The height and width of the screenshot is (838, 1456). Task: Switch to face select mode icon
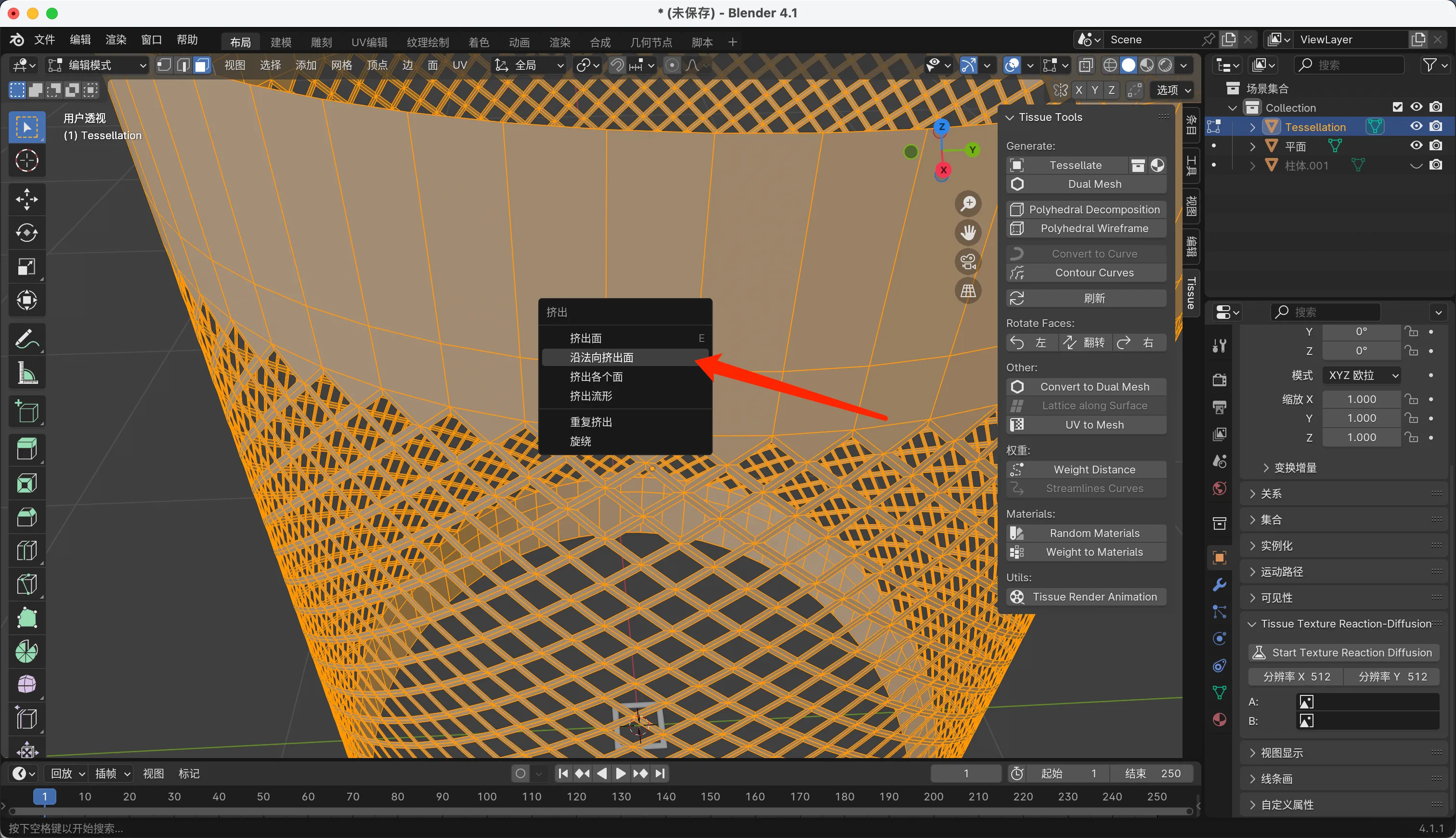click(x=201, y=65)
